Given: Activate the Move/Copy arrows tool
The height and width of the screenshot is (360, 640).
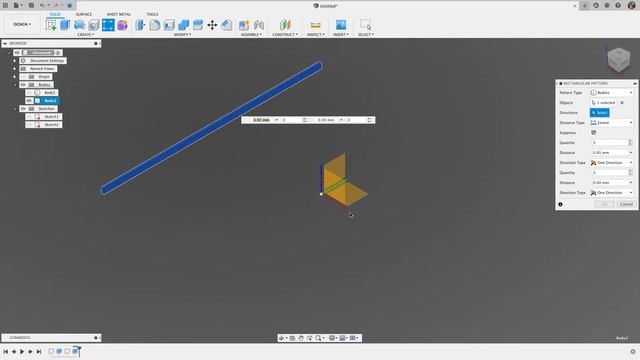Looking at the screenshot, I should (x=212, y=25).
